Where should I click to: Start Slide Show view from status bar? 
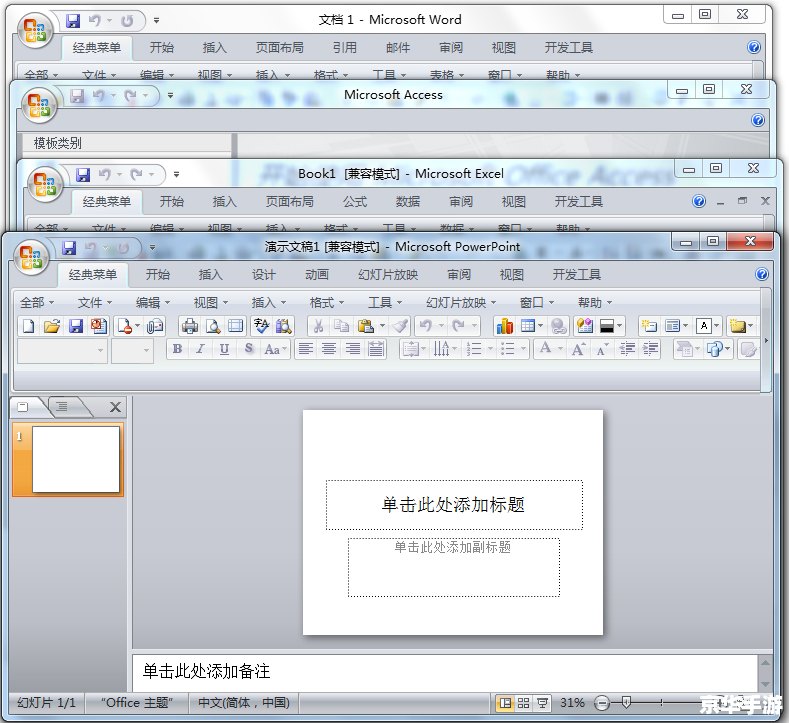[542, 703]
